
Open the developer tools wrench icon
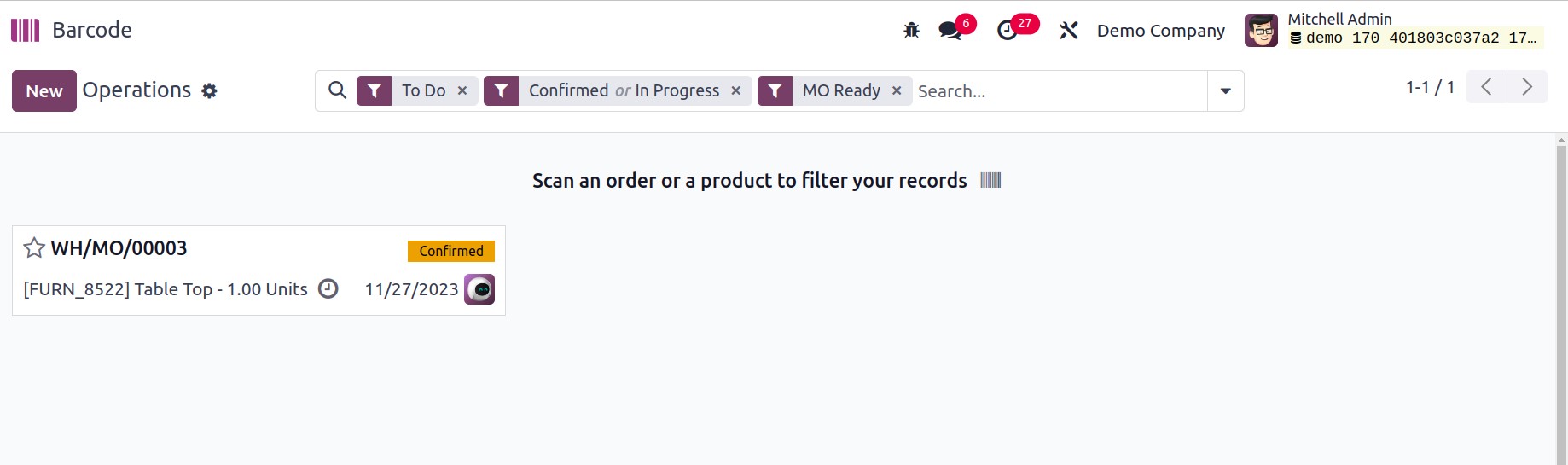click(1068, 31)
